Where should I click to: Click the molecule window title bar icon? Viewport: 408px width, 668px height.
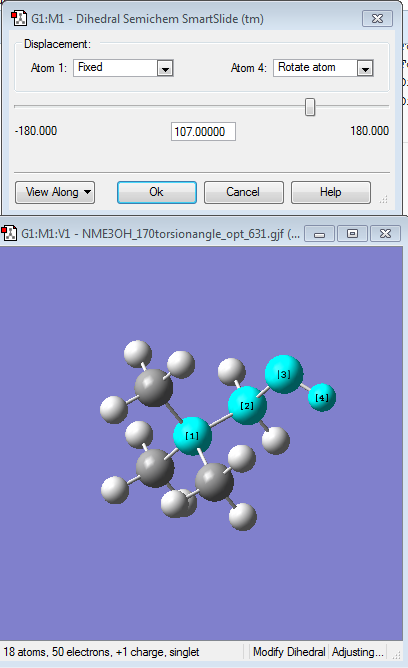click(x=9, y=233)
